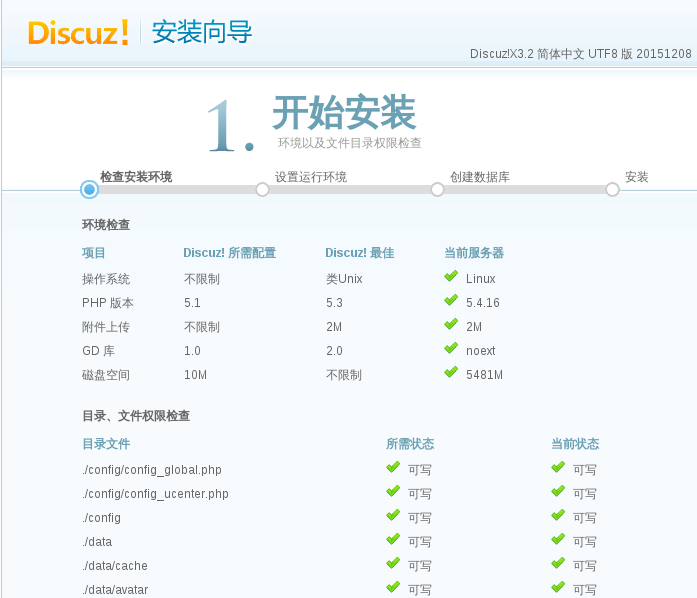The height and width of the screenshot is (598, 697).
Task: Select the 创建数据库 step label
Action: coord(480,177)
